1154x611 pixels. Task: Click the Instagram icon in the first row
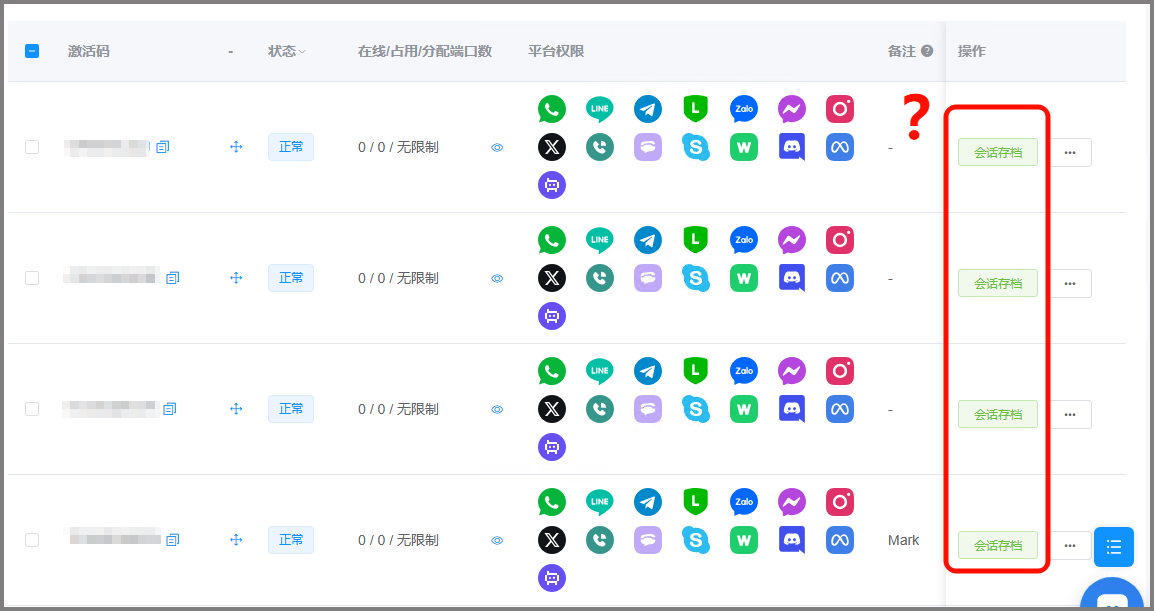[840, 109]
